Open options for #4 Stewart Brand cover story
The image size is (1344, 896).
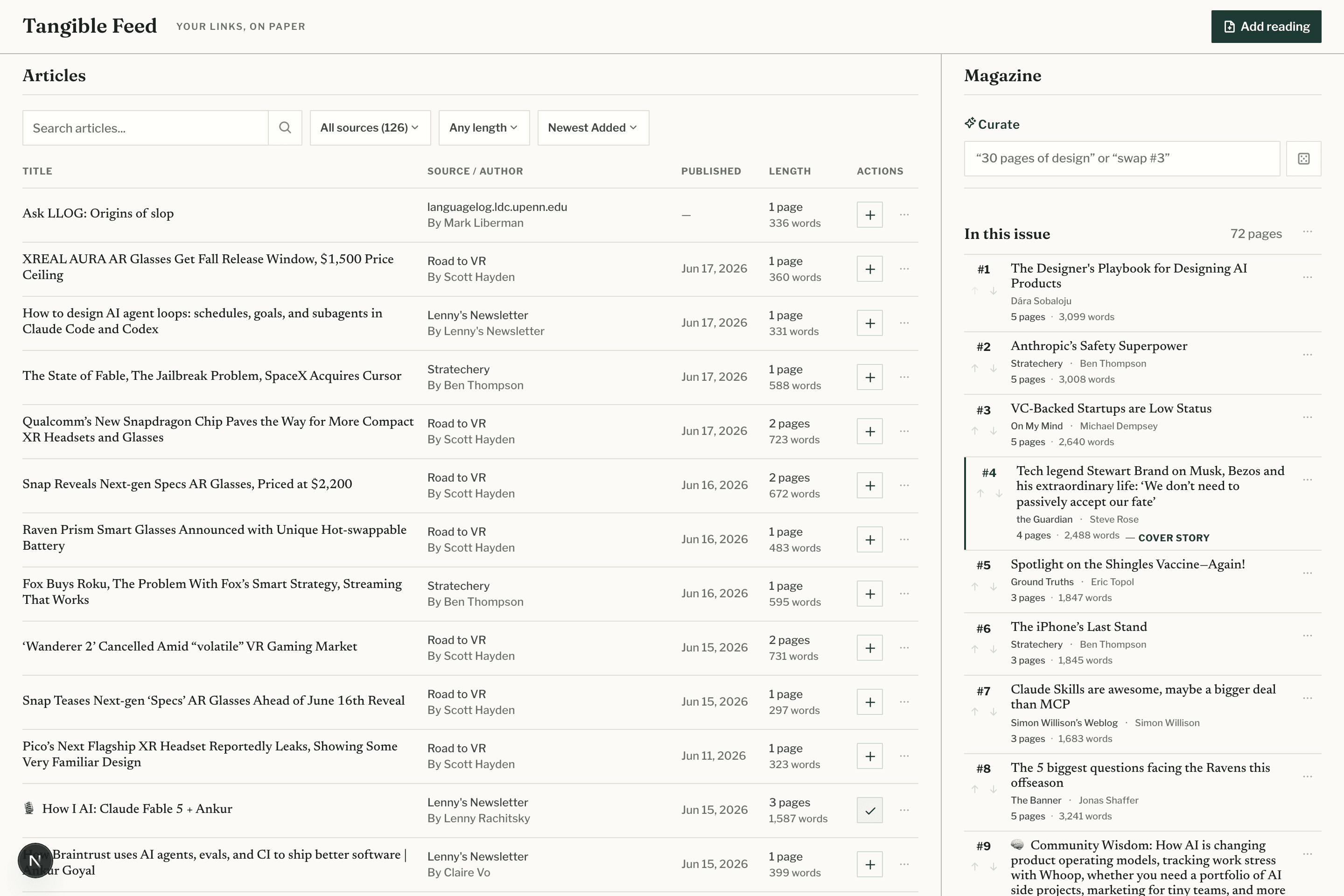[x=1308, y=480]
